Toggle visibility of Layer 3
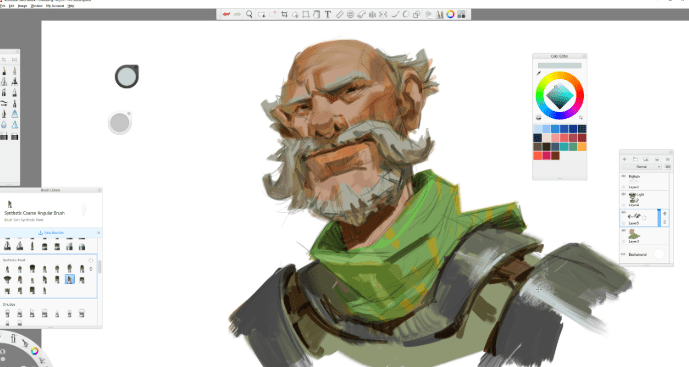 (624, 231)
